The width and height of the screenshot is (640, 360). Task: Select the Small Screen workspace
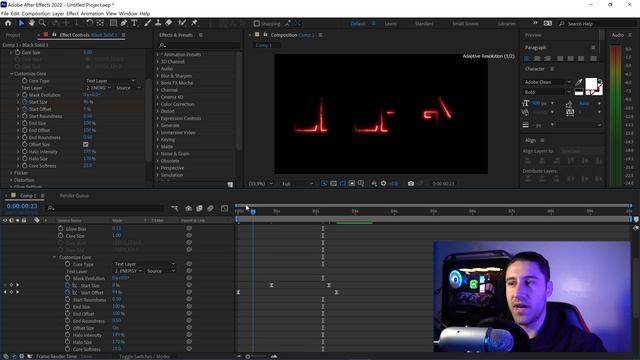coord(465,24)
